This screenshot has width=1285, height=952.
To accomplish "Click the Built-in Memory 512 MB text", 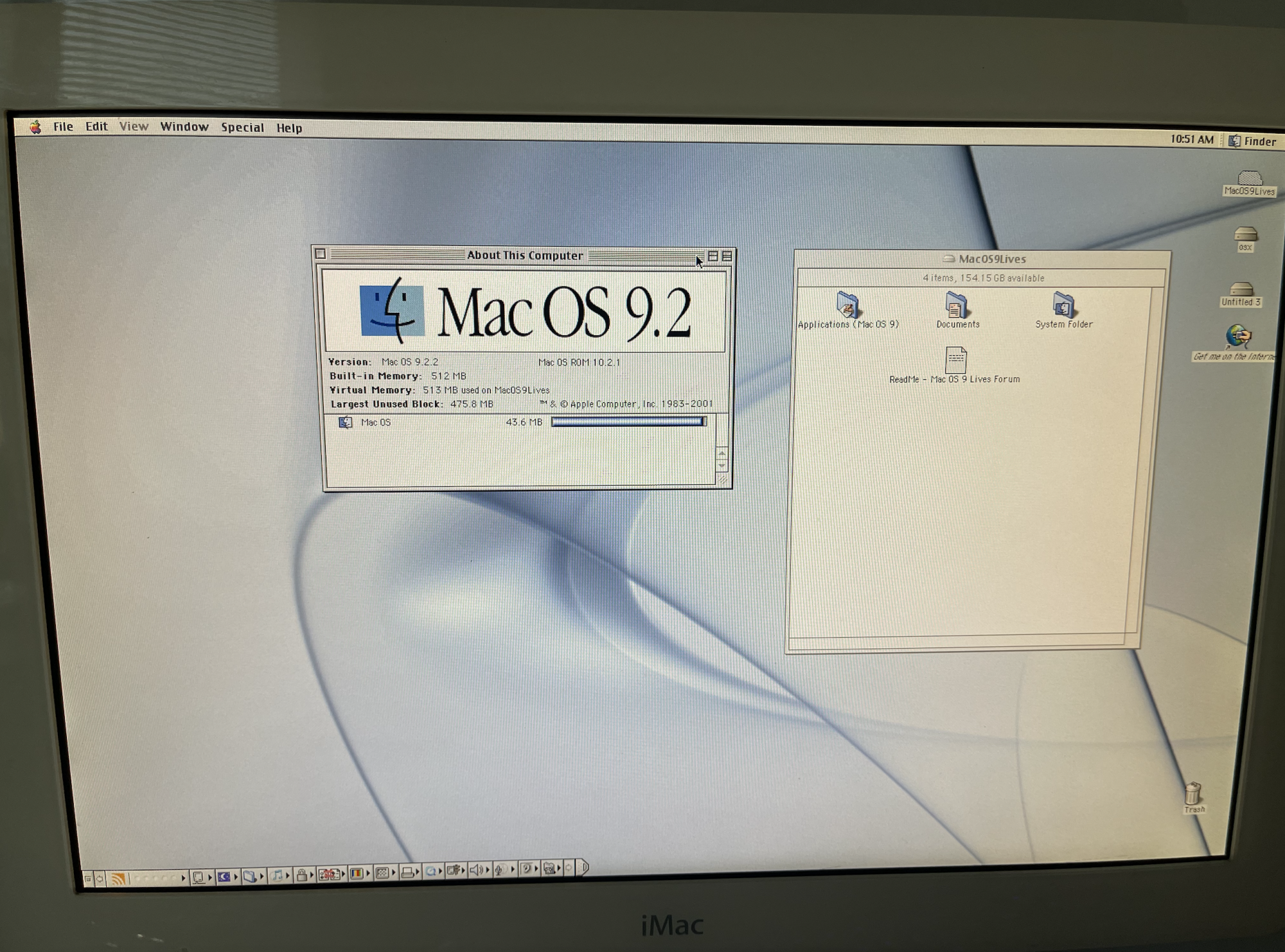I will click(x=398, y=376).
